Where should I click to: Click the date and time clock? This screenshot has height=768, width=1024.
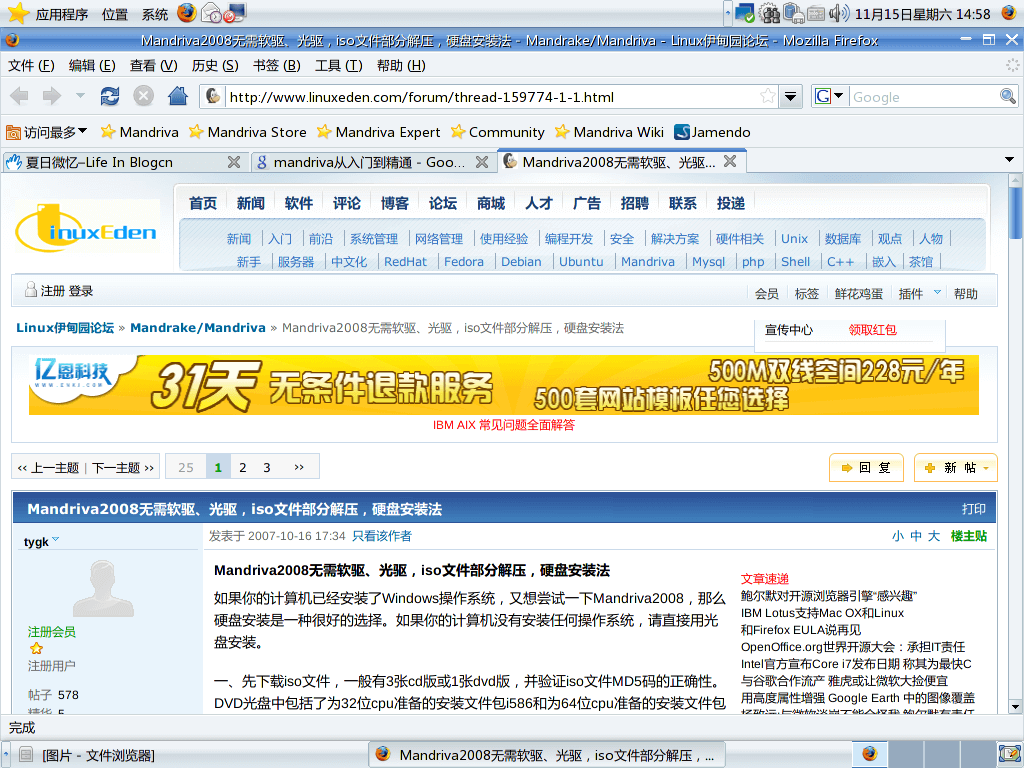(x=922, y=14)
